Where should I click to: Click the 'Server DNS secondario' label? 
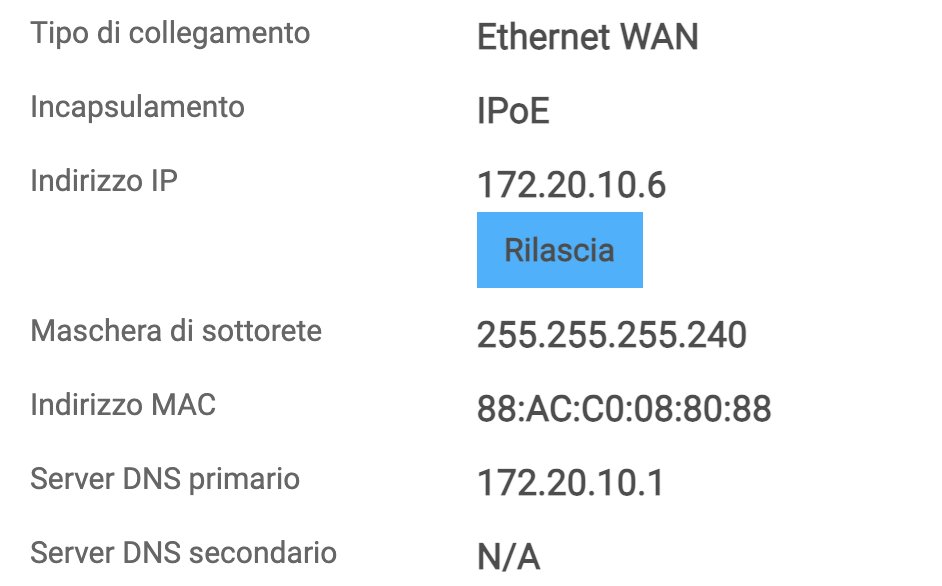pyautogui.click(x=183, y=552)
